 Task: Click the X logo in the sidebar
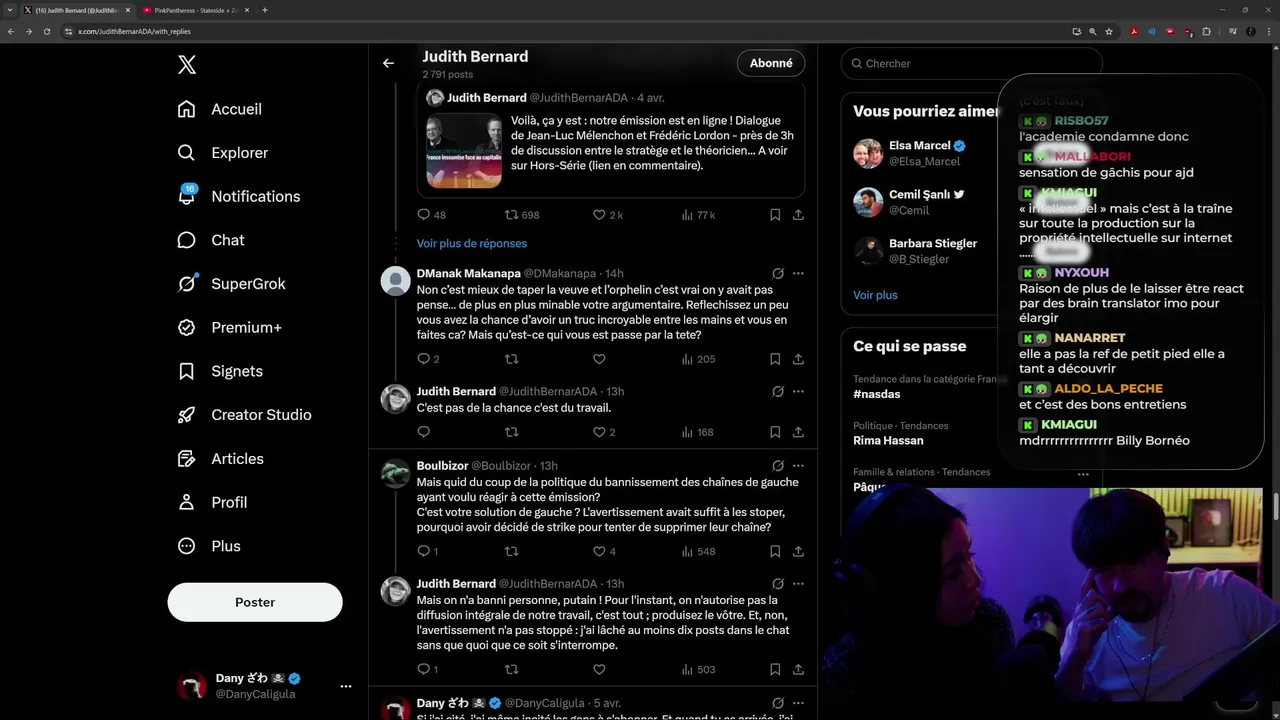pos(187,65)
